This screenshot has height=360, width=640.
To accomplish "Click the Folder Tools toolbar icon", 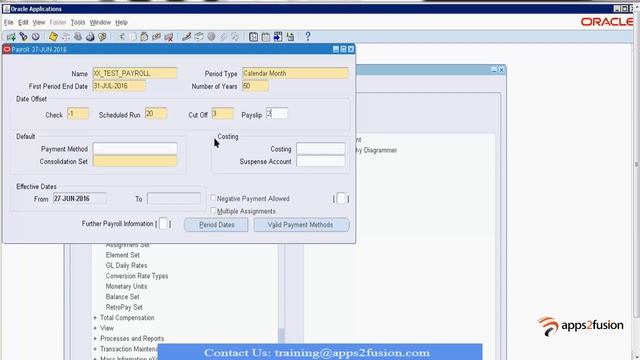I will (x=236, y=37).
